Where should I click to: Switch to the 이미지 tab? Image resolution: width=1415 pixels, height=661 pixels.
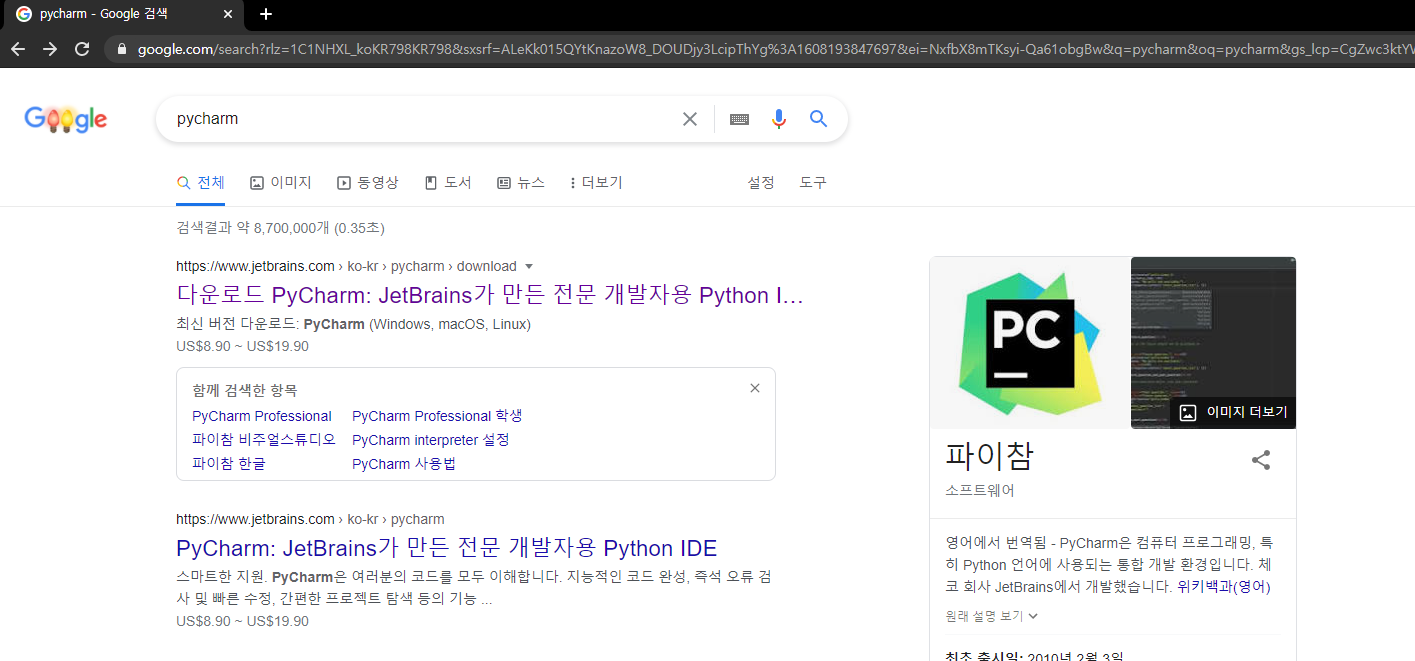click(x=281, y=182)
